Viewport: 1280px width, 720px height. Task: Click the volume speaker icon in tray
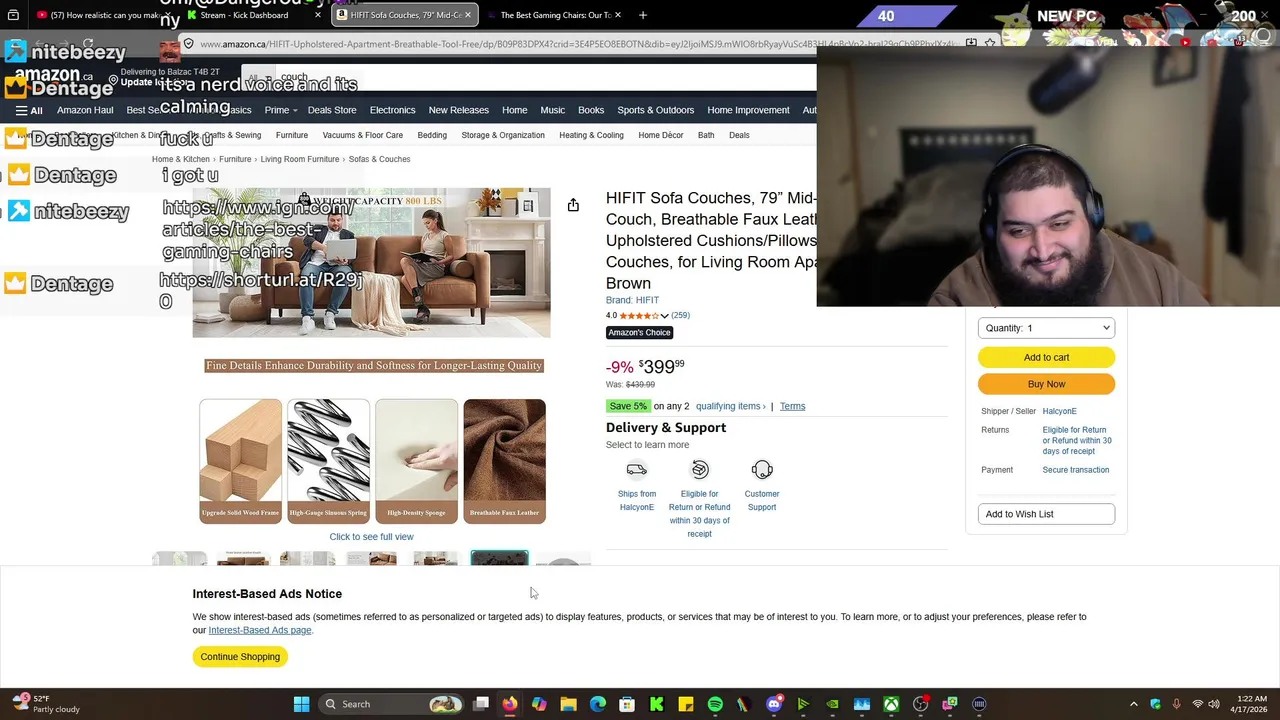click(x=1214, y=704)
